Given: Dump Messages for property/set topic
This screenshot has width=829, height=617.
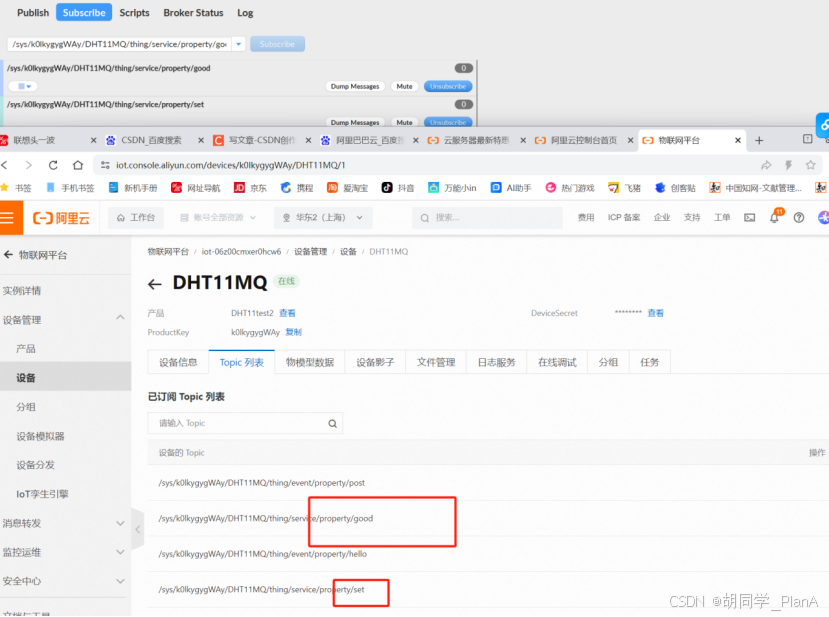Looking at the screenshot, I should tap(355, 122).
